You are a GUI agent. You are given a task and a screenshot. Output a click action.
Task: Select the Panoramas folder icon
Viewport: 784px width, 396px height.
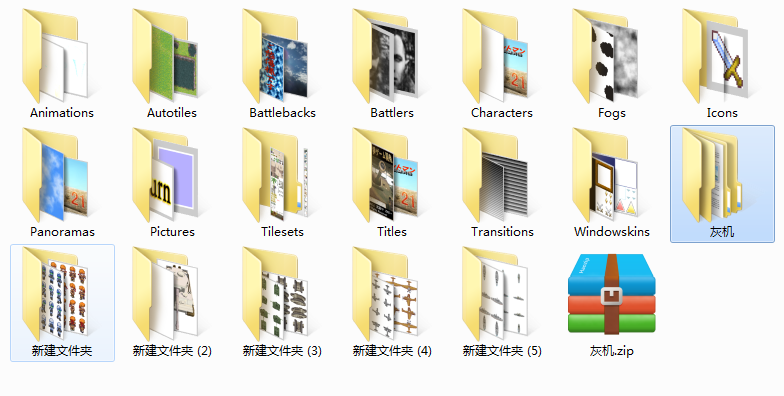coord(55,174)
